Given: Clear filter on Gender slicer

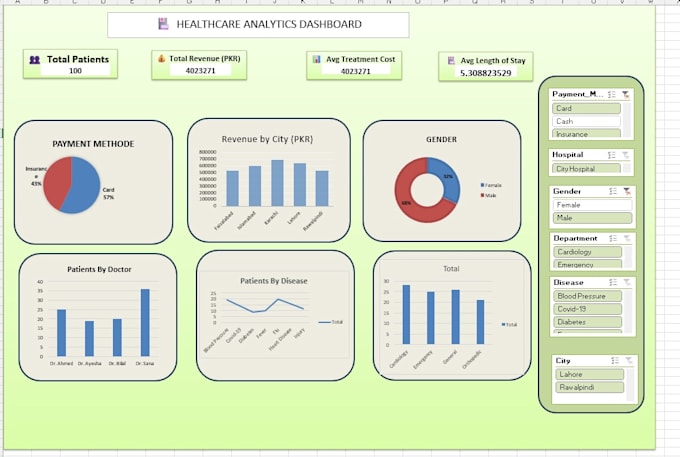Looking at the screenshot, I should click(x=627, y=191).
